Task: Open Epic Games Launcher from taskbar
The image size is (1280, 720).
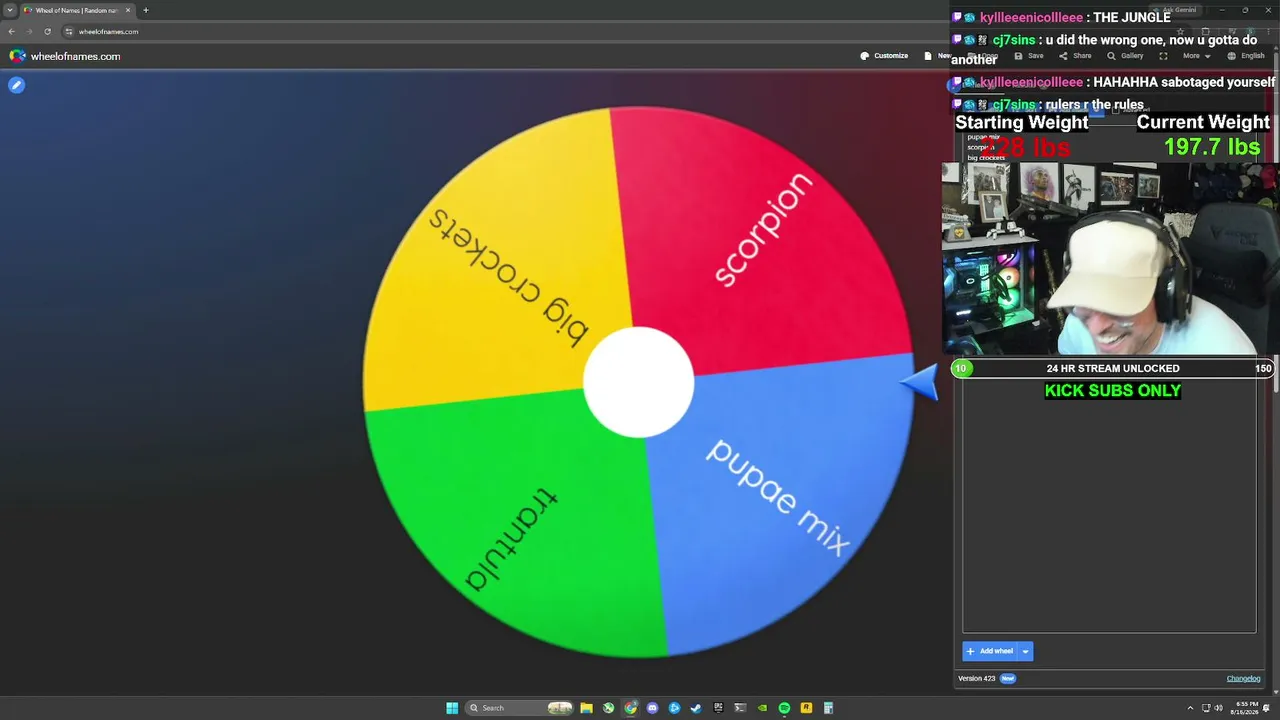Action: [x=718, y=708]
